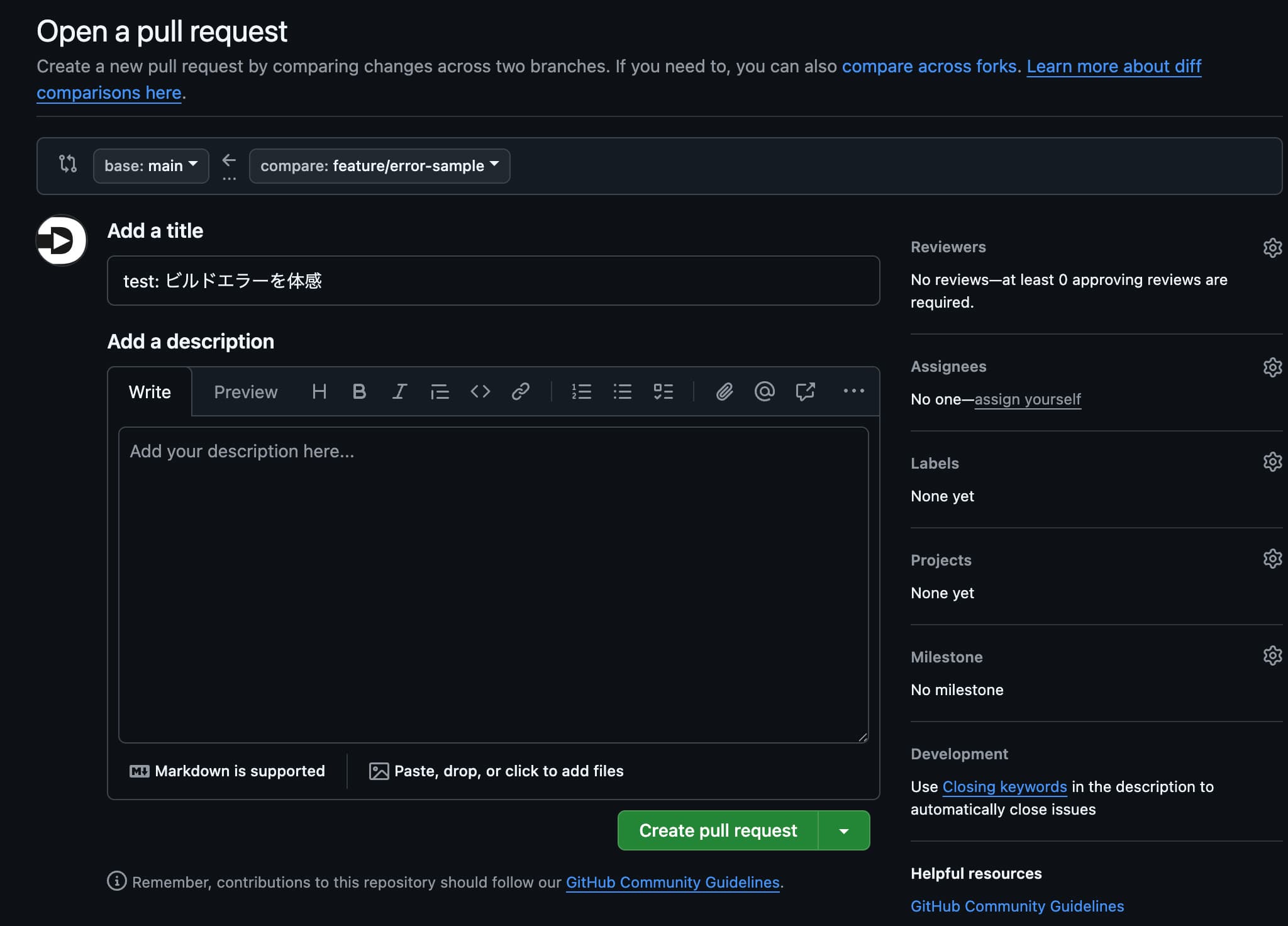Image resolution: width=1288 pixels, height=926 pixels.
Task: Insert an unordered bullet list
Action: coord(622,392)
